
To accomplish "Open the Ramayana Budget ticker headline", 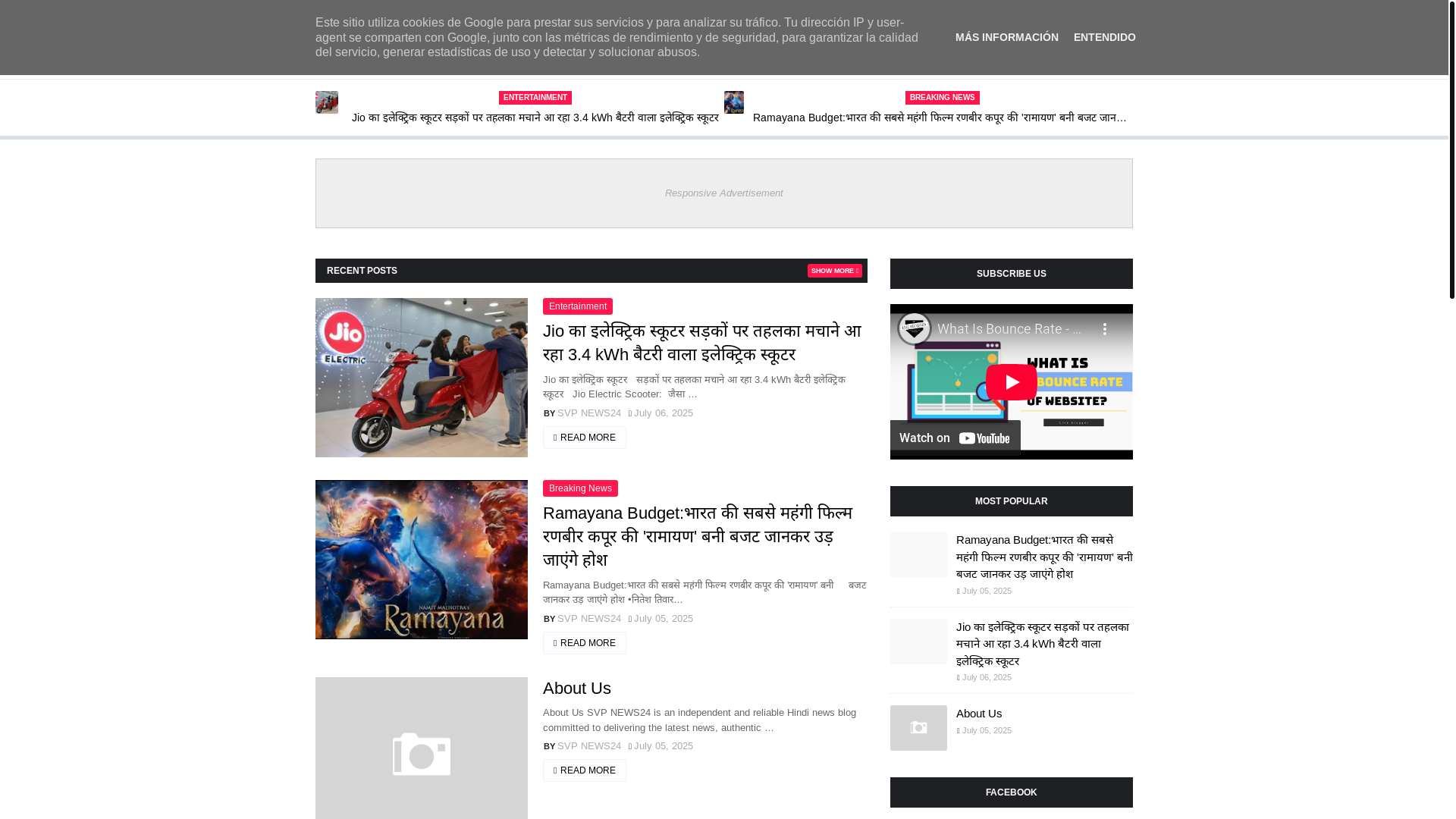I will (x=940, y=118).
